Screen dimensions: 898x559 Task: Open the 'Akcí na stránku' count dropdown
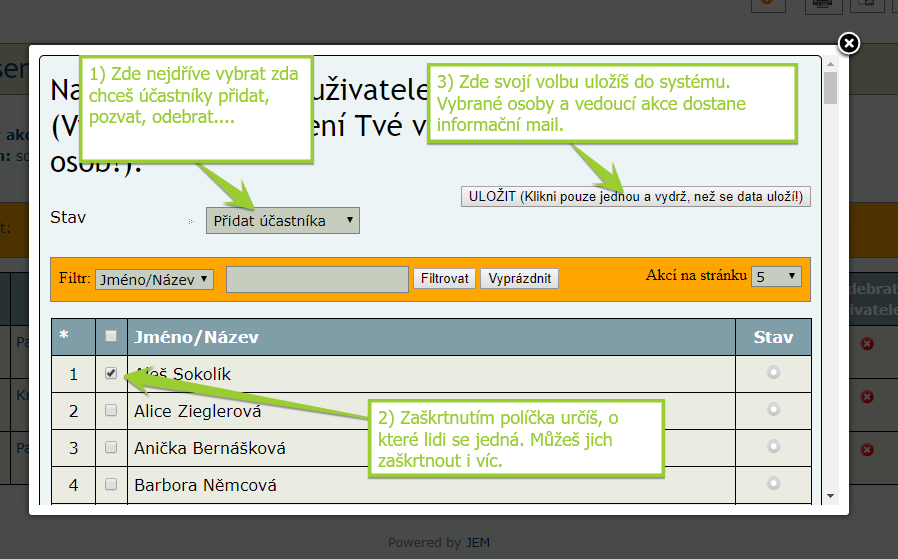point(777,276)
